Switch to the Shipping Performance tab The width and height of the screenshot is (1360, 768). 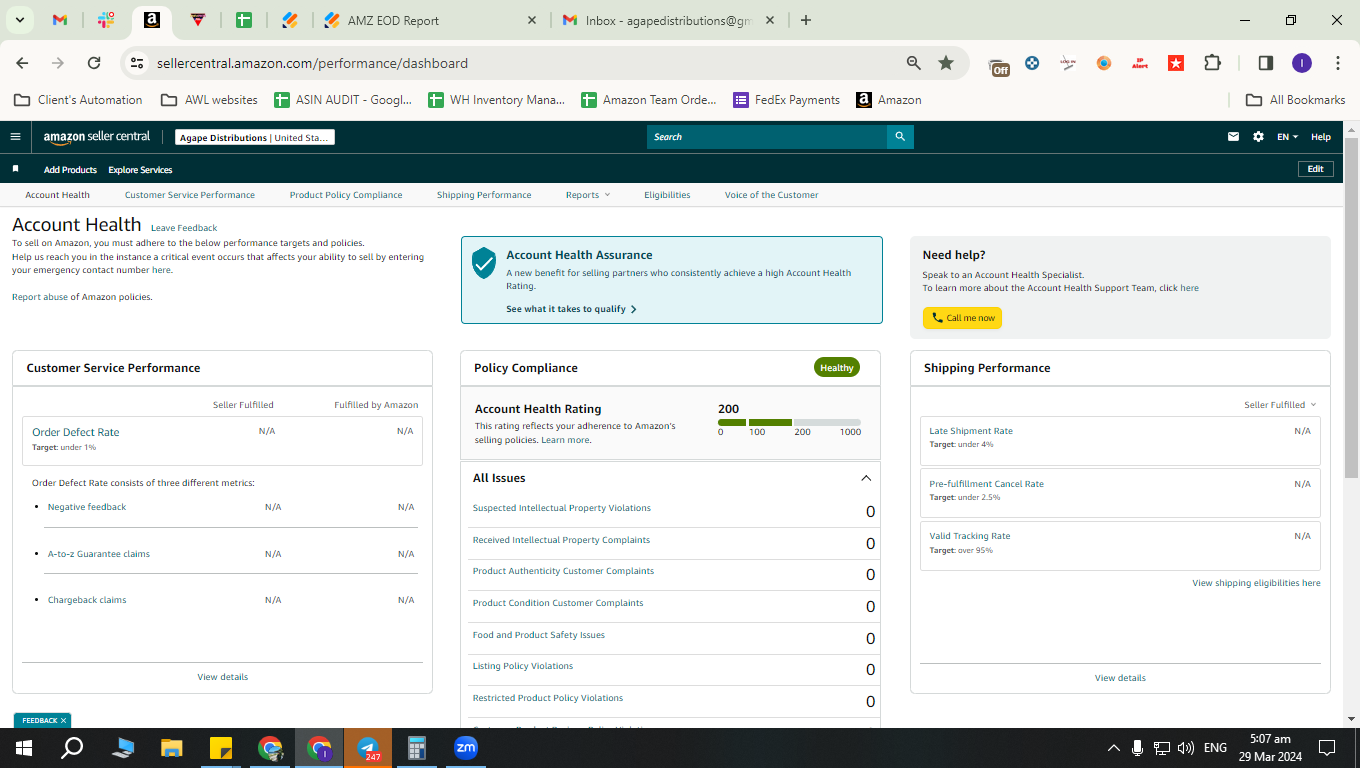coord(484,195)
